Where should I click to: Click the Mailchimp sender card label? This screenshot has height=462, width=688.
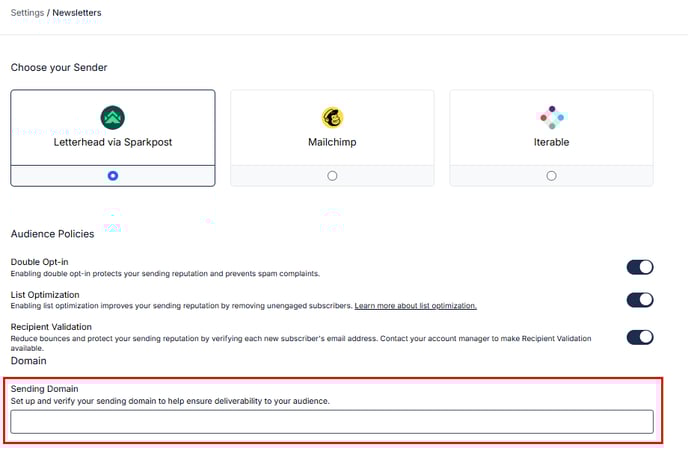[332, 142]
